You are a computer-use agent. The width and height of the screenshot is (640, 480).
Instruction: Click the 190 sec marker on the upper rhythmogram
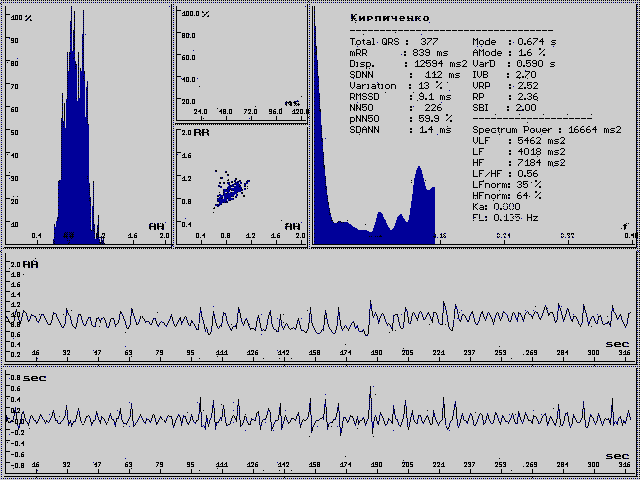[x=377, y=353]
